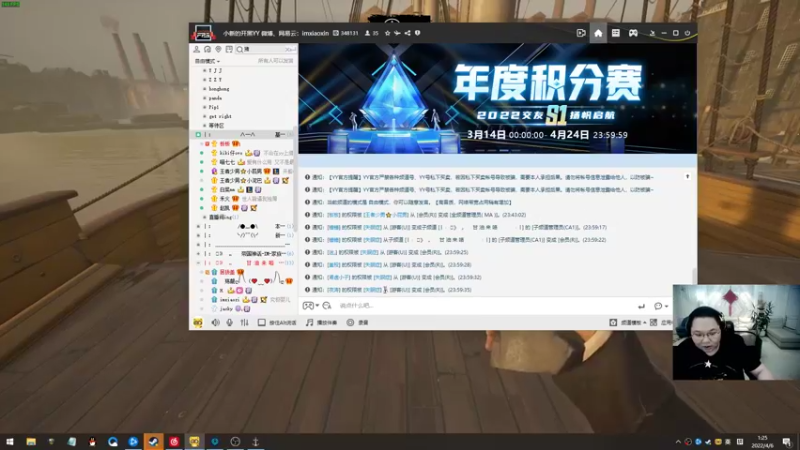Select user kiki仔ovo in member list
This screenshot has height=450, width=800.
pyautogui.click(x=231, y=153)
